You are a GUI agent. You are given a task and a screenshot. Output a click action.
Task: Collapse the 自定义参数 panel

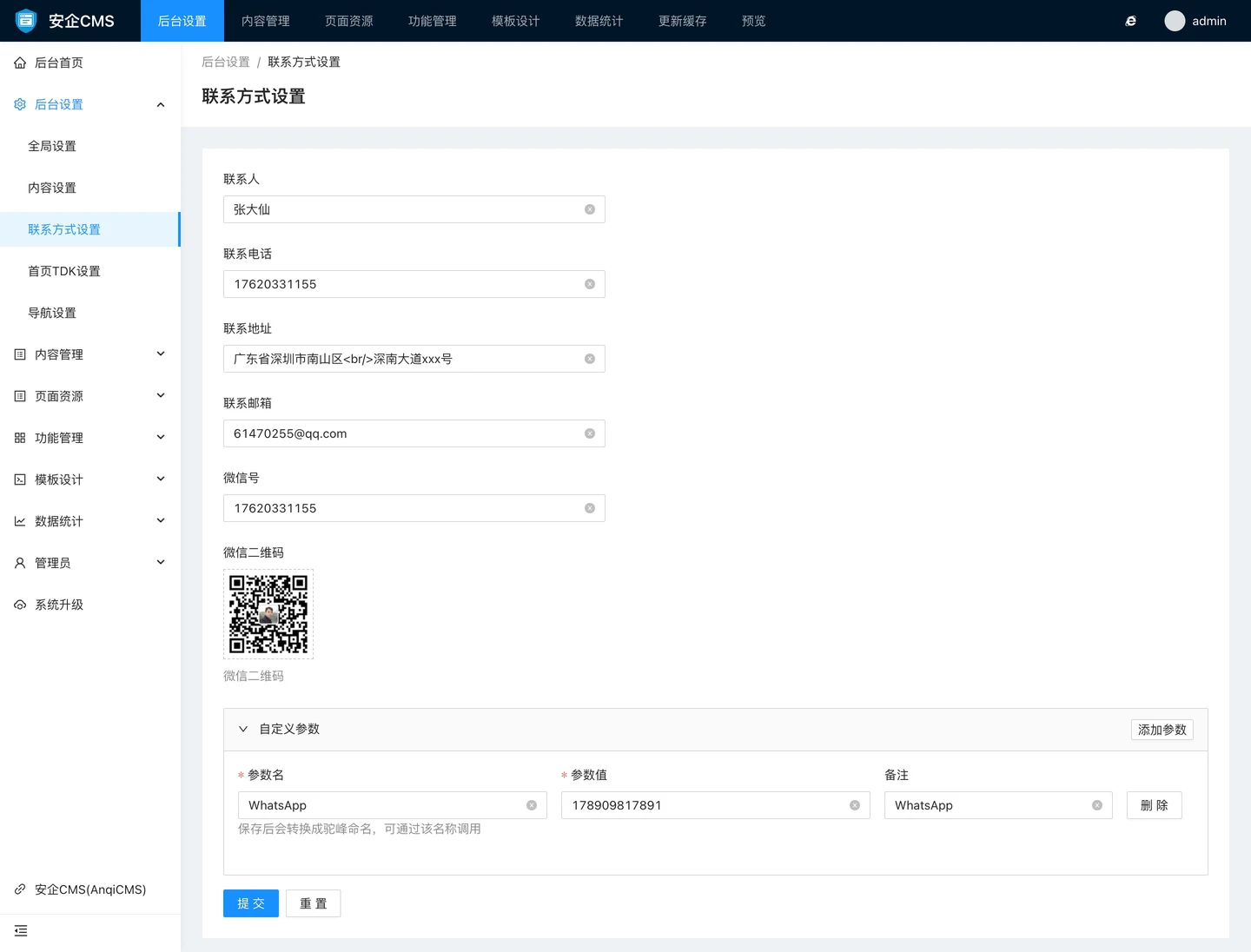[x=243, y=730]
